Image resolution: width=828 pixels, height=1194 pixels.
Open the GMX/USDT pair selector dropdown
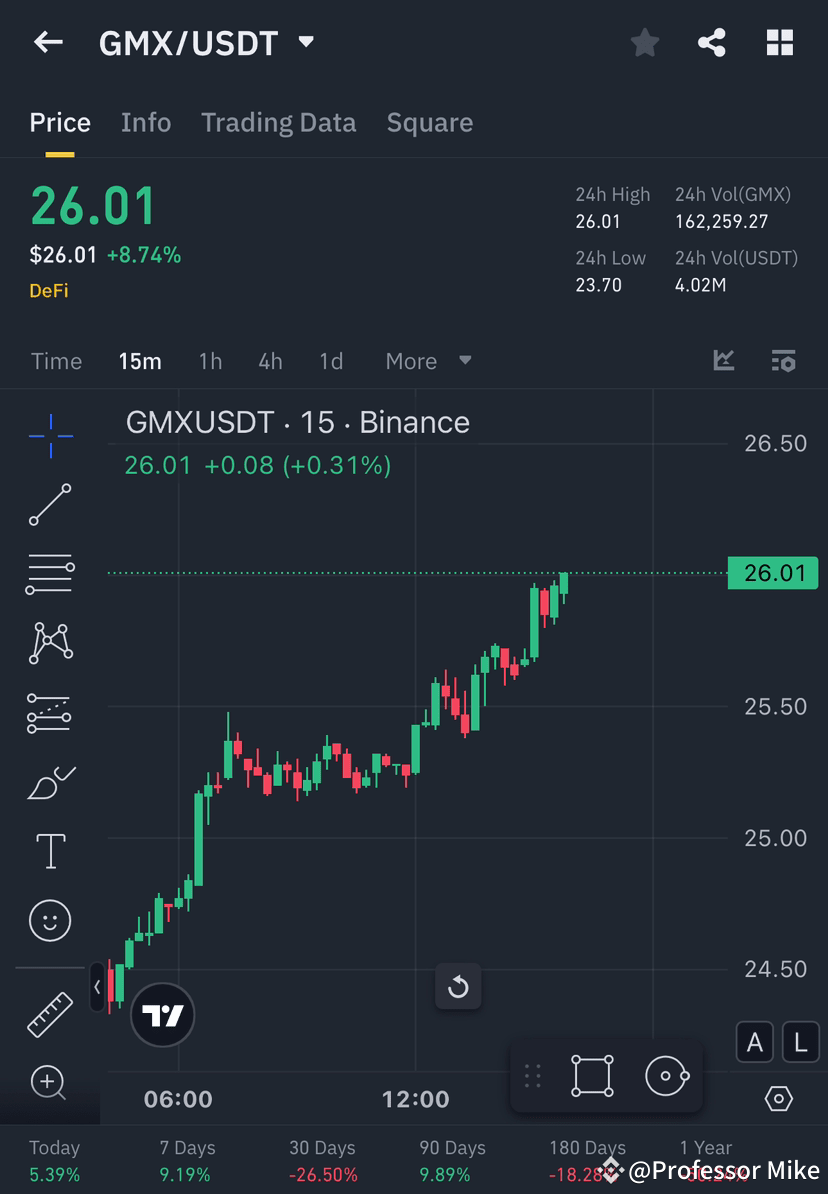click(x=305, y=42)
